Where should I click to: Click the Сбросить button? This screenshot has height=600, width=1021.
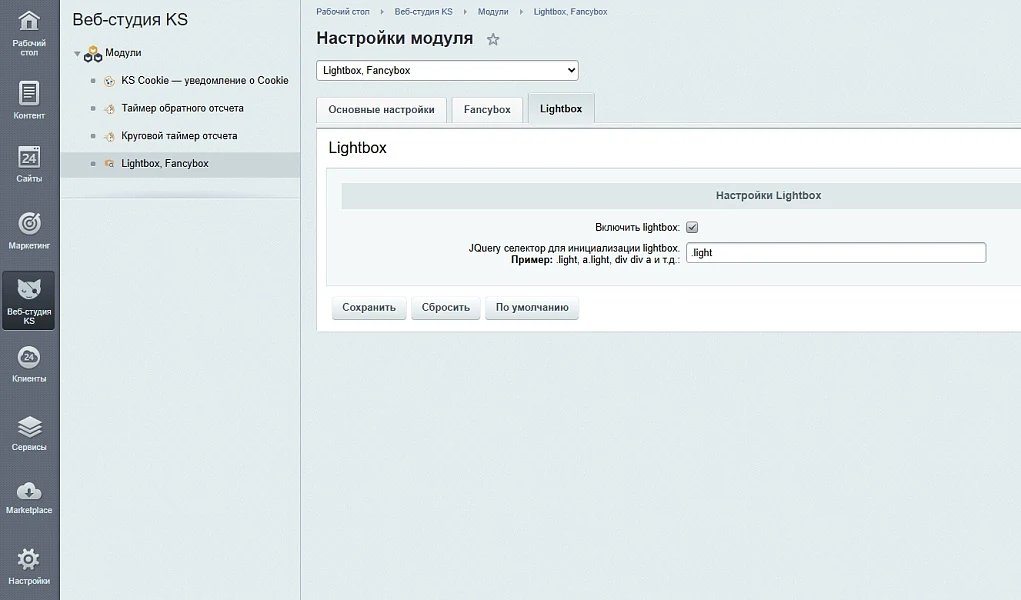tap(445, 307)
